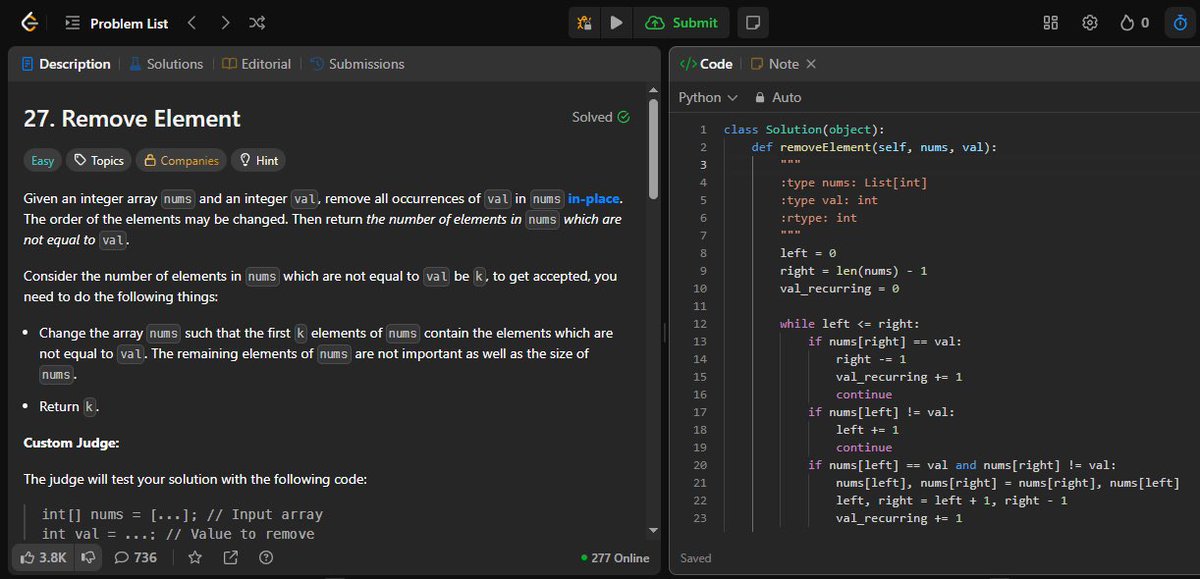Pick a random problem with shuffle icon
This screenshot has width=1200, height=579.
point(256,22)
